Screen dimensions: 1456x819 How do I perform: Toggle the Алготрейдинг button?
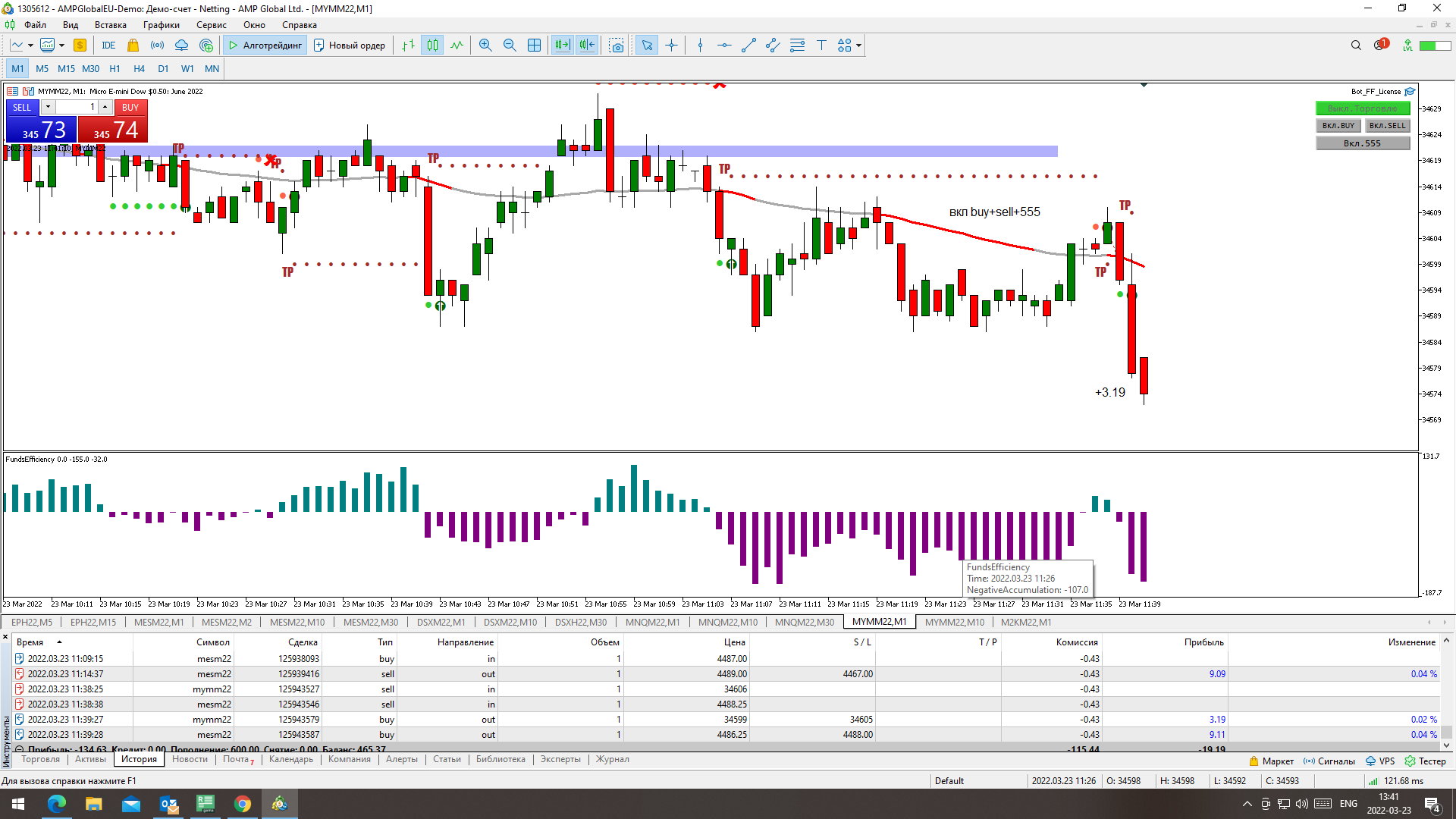pyautogui.click(x=265, y=45)
